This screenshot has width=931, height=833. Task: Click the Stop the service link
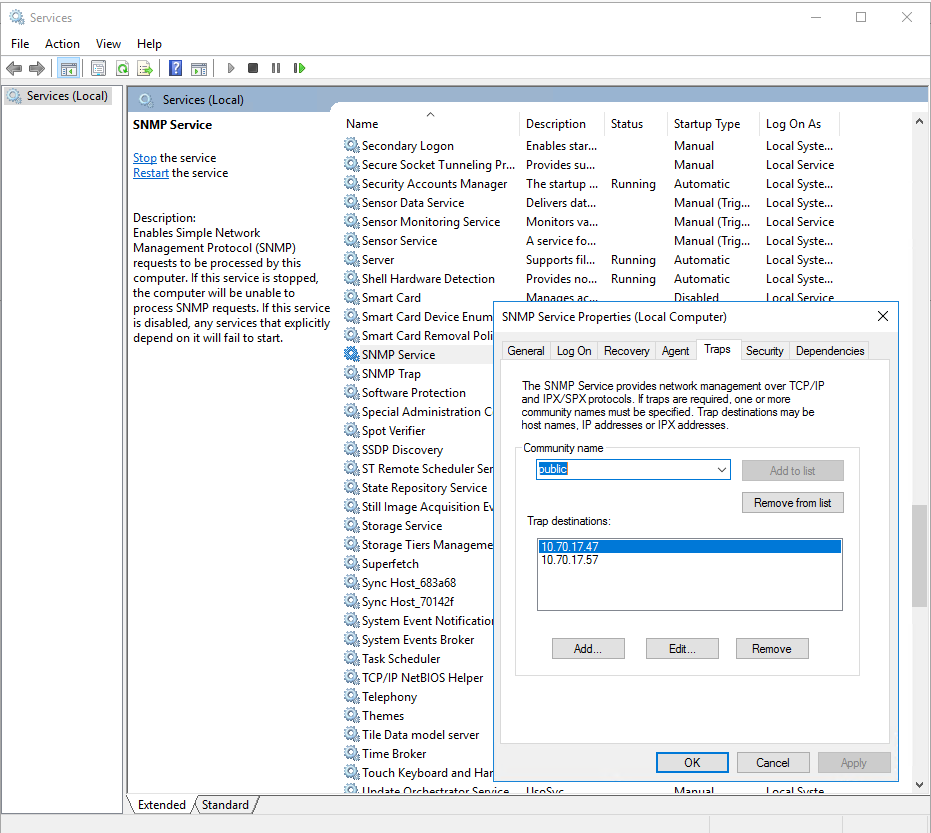144,157
